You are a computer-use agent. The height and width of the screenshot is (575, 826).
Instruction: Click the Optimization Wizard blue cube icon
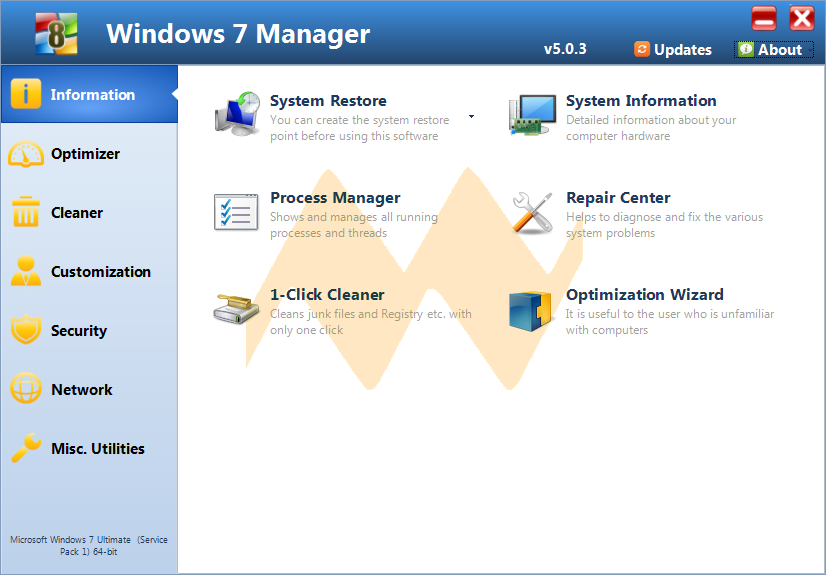pos(530,311)
